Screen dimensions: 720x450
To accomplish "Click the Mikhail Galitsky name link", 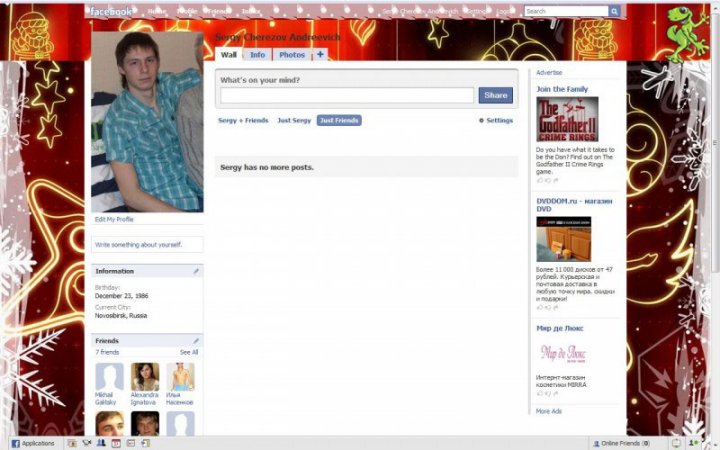I will pyautogui.click(x=105, y=399).
